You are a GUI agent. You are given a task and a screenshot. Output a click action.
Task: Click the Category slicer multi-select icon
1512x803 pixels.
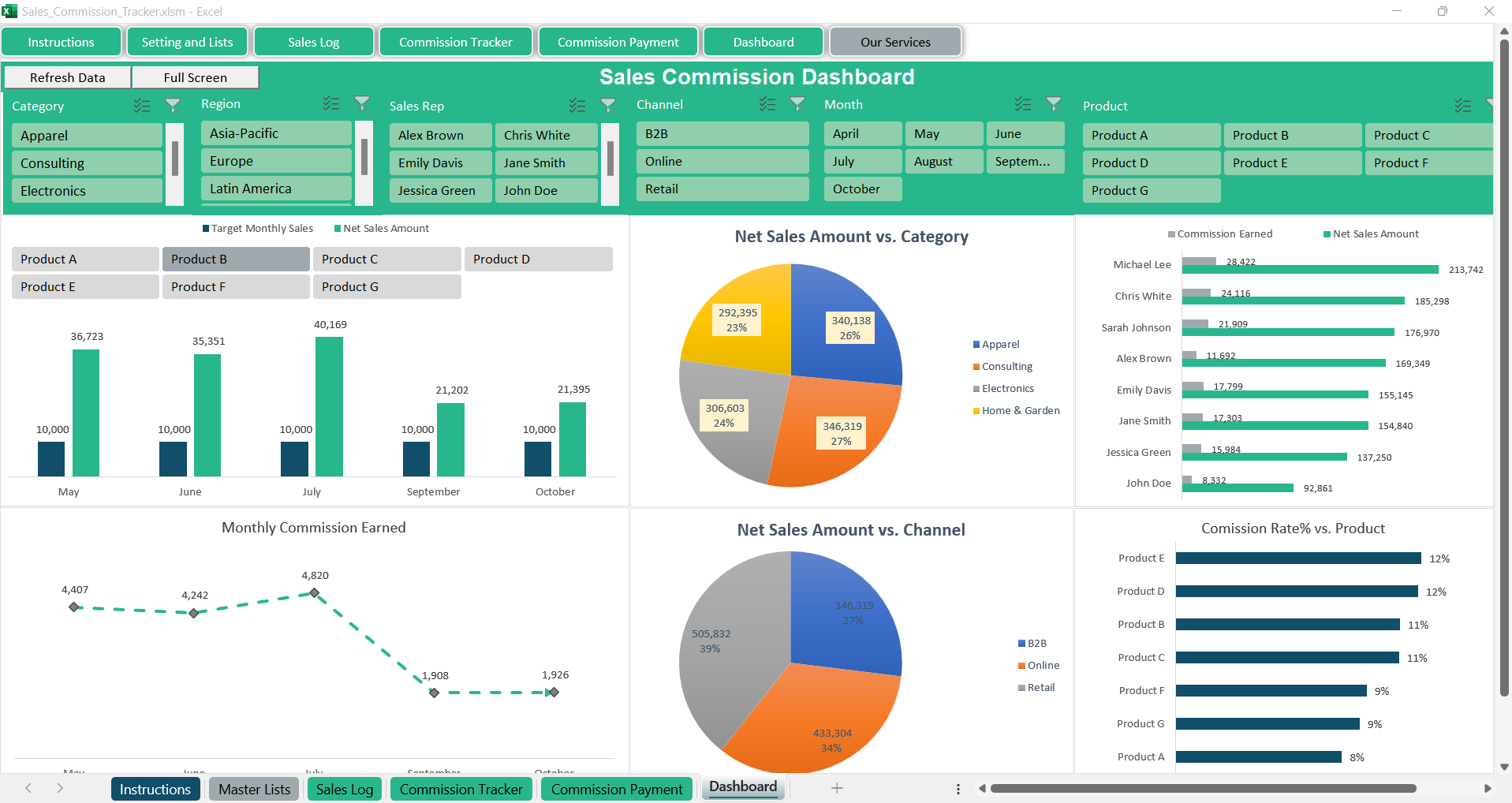click(x=142, y=106)
